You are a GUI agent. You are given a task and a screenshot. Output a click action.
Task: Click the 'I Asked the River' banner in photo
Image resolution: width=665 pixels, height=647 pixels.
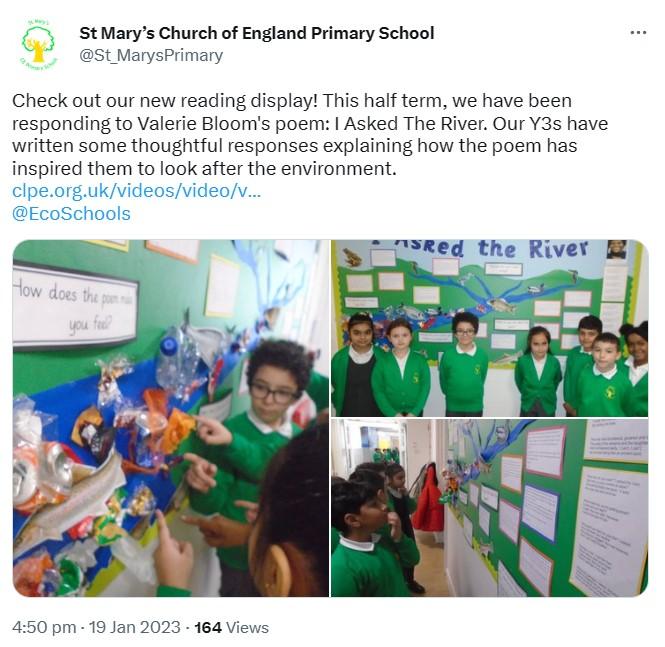(483, 248)
